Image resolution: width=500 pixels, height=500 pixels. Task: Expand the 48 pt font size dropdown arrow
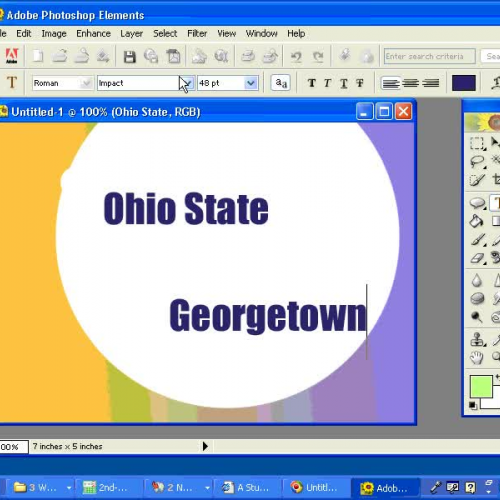click(x=251, y=83)
